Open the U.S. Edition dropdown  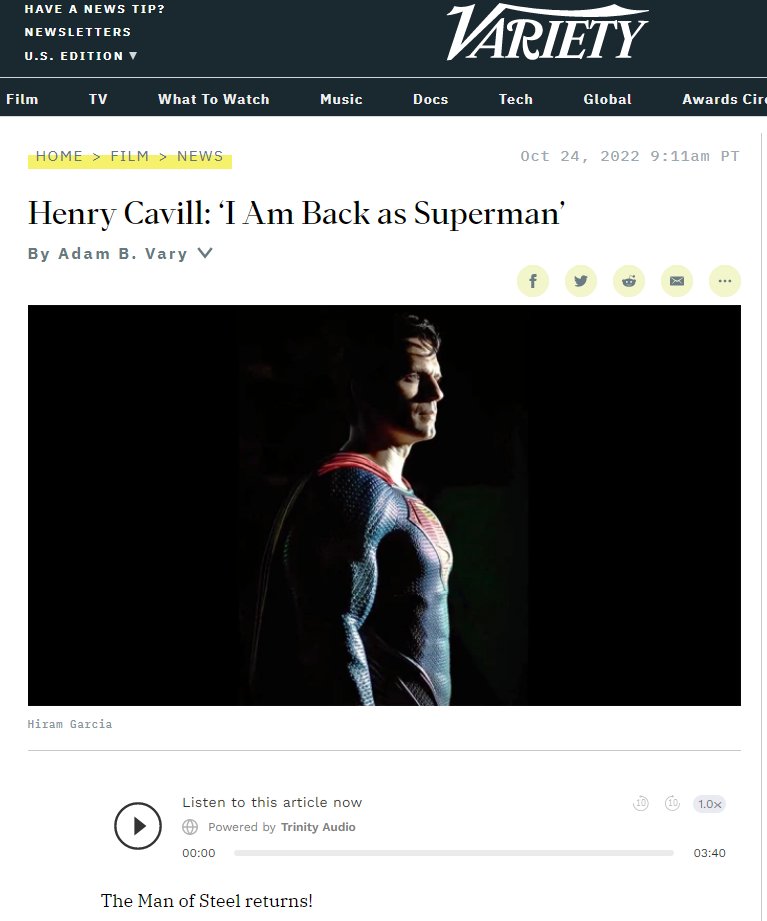(80, 56)
